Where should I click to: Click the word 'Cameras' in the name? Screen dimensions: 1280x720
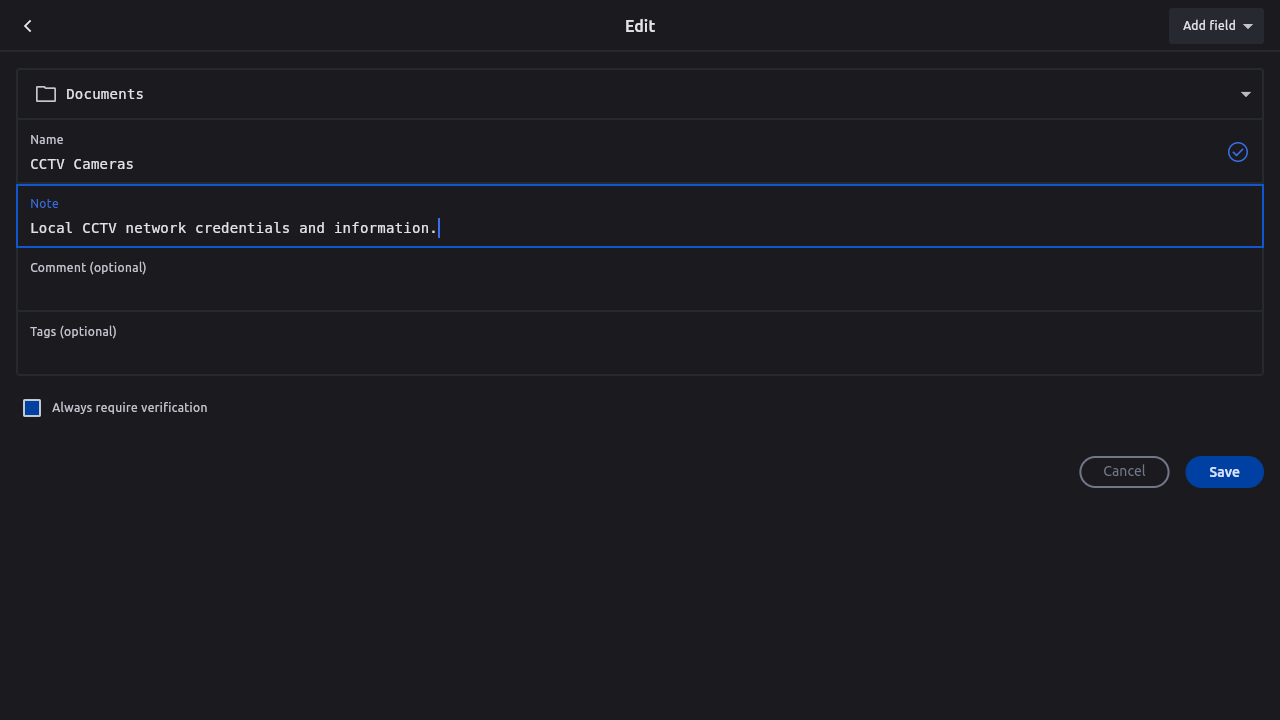click(x=104, y=164)
